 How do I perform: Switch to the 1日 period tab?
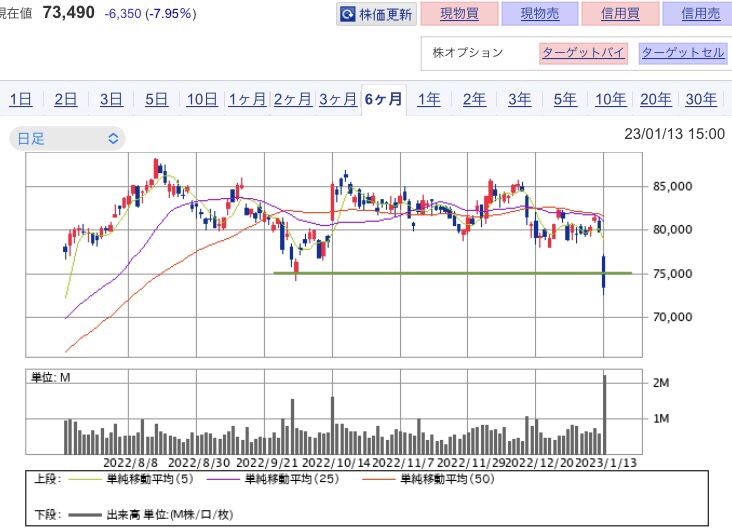(x=21, y=99)
